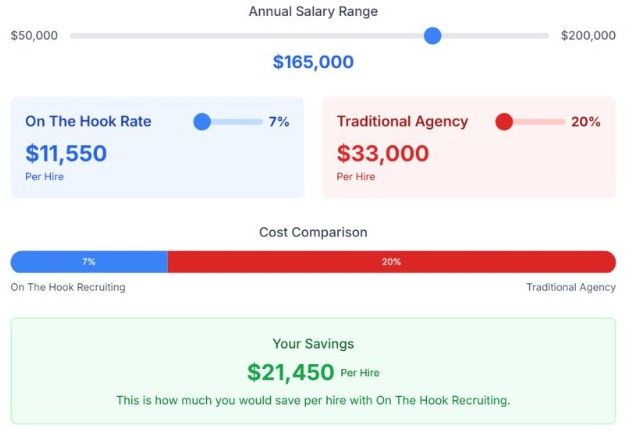Click the On The Hook Rate slider handle
Image resolution: width=626 pixels, height=431 pixels.
click(202, 122)
